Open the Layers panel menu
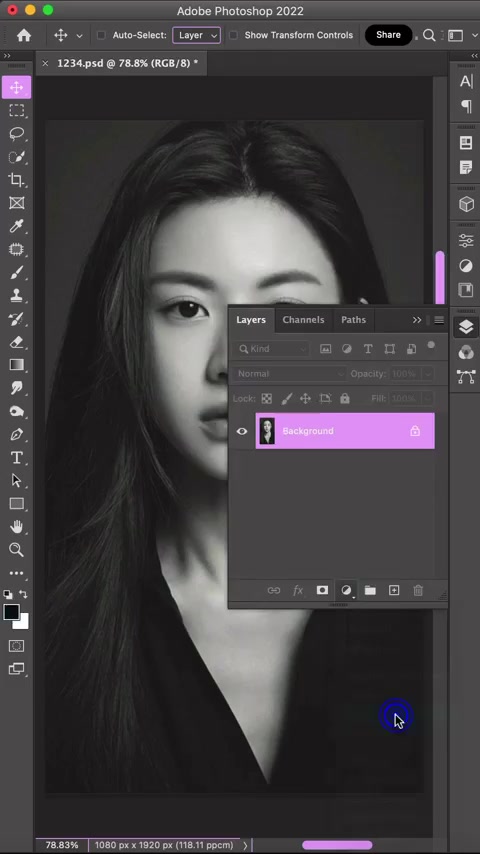This screenshot has width=480, height=854. (439, 320)
